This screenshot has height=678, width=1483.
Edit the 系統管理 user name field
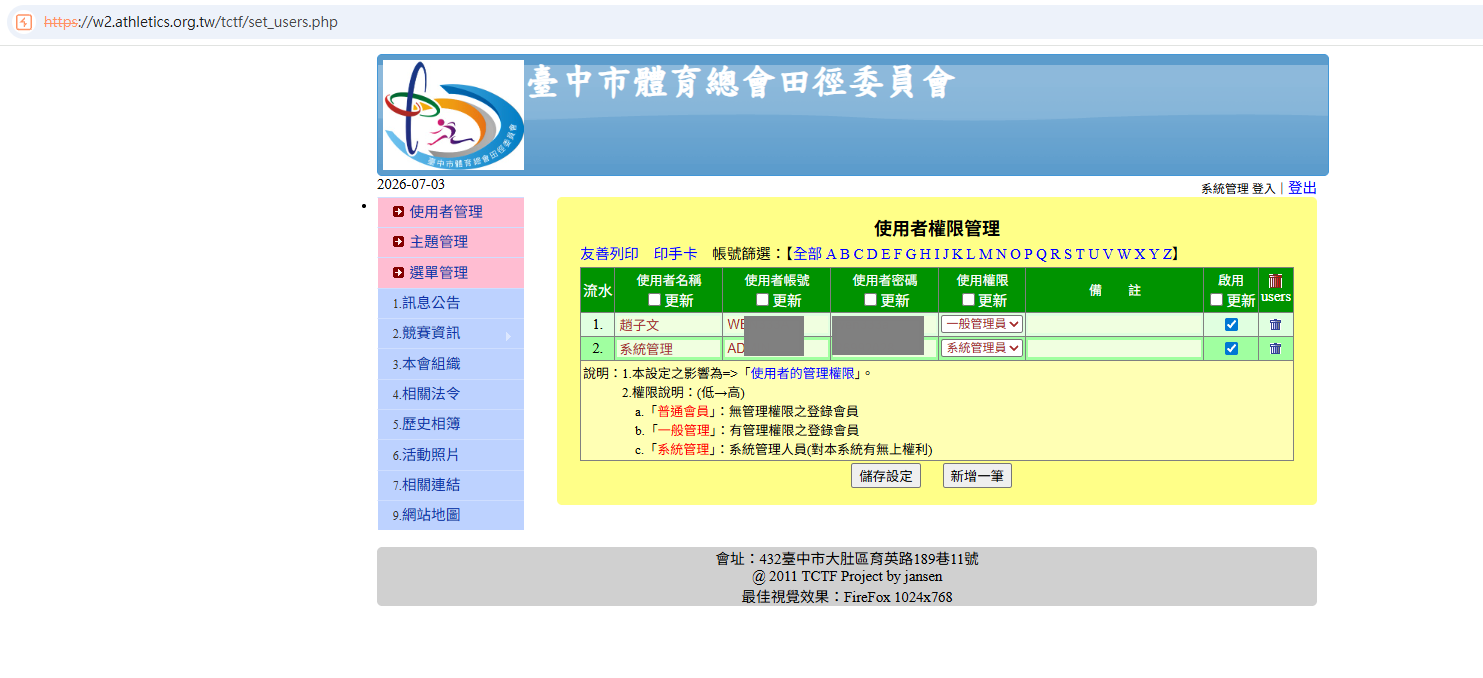tap(668, 348)
